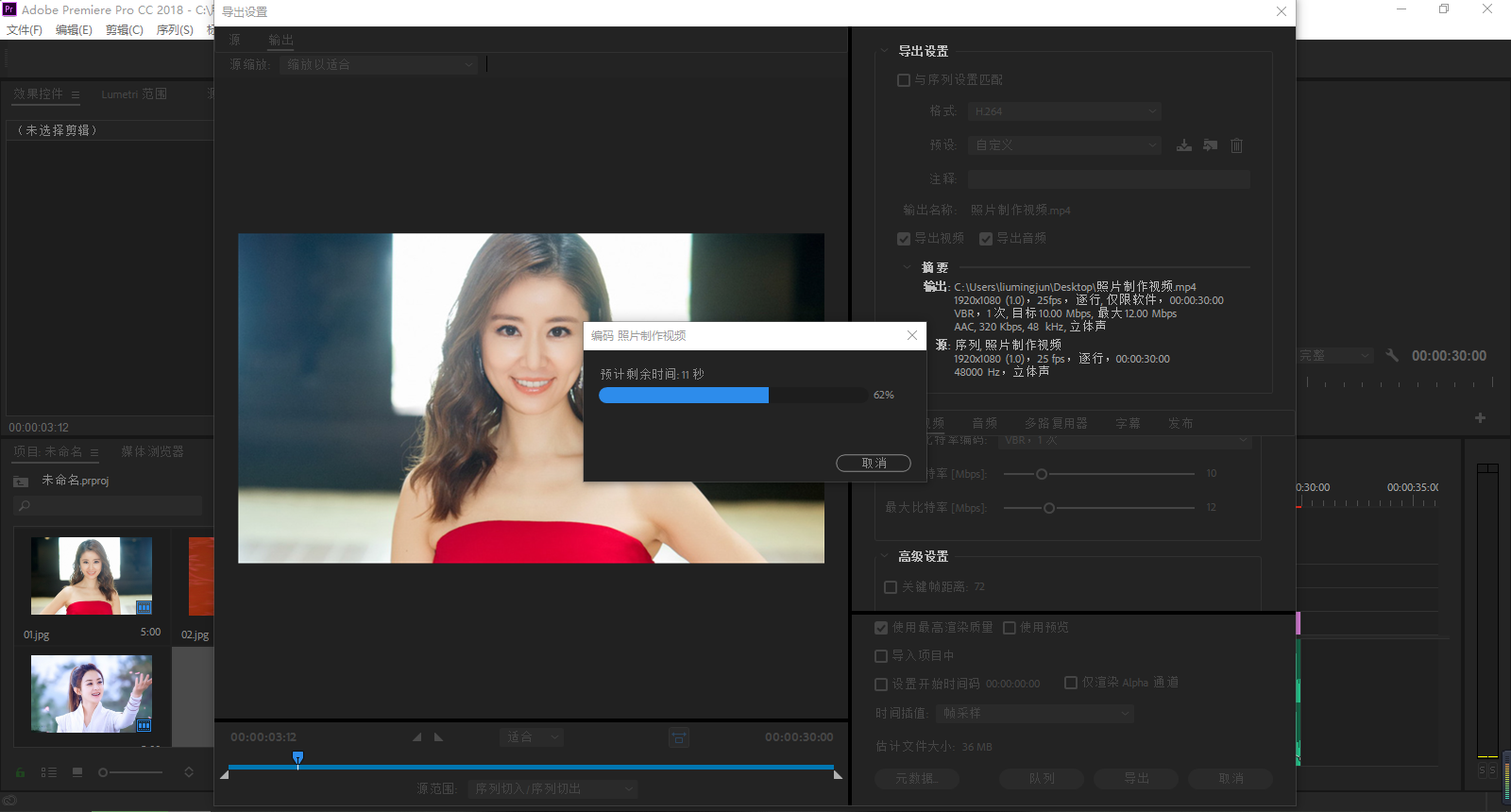
Task: Open the 编辑(E) menu
Action: [74, 30]
